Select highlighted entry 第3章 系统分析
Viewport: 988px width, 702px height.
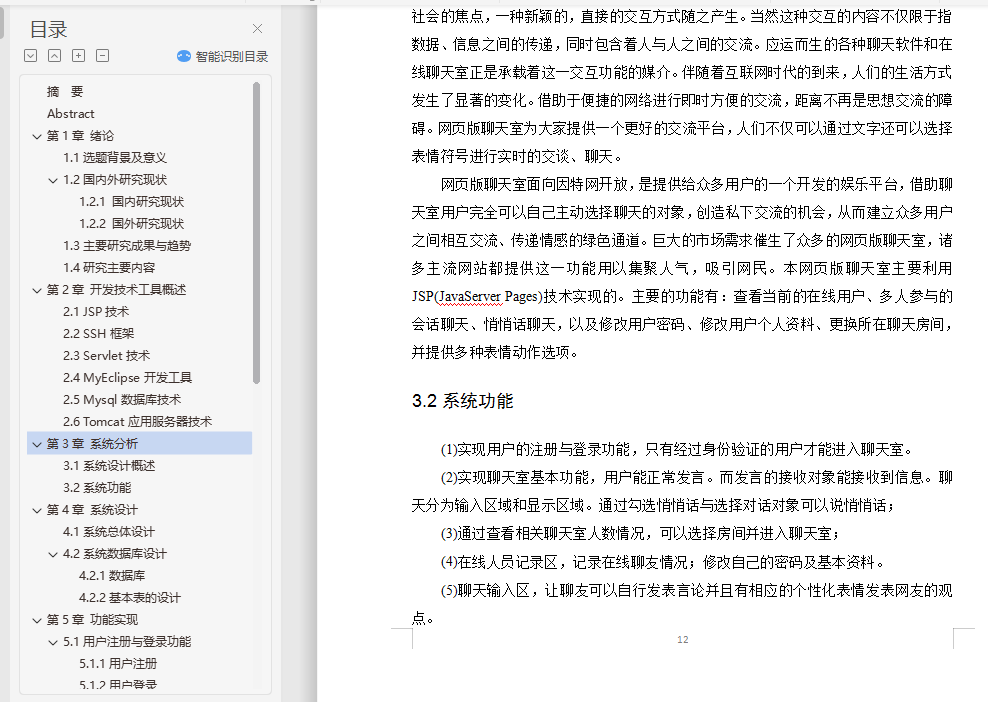coord(139,444)
